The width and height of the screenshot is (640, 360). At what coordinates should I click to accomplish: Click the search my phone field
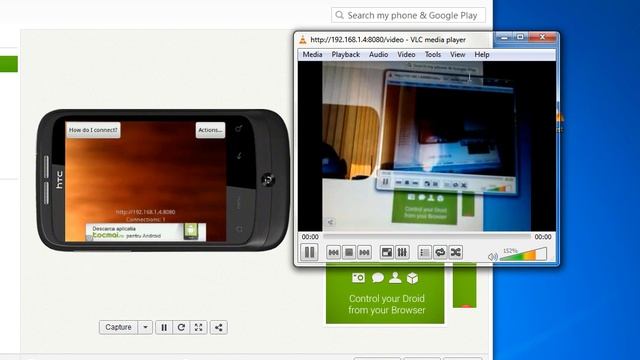click(x=409, y=16)
